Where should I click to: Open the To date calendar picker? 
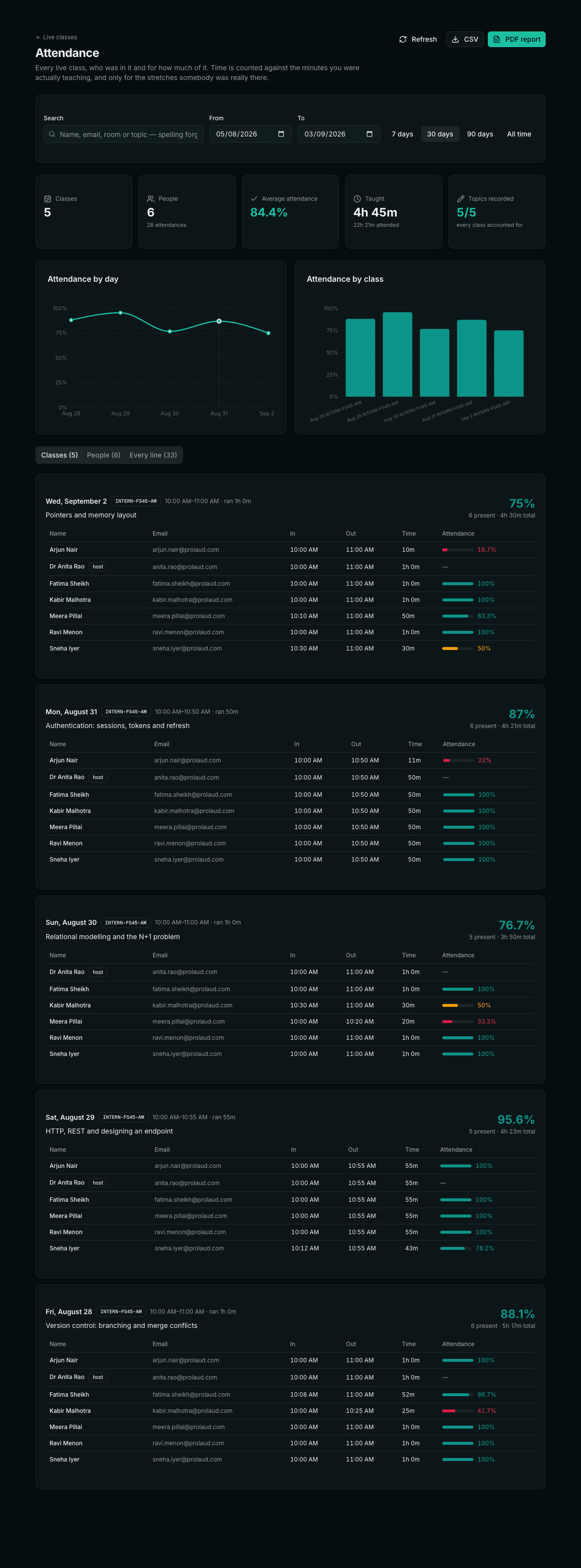(x=370, y=135)
